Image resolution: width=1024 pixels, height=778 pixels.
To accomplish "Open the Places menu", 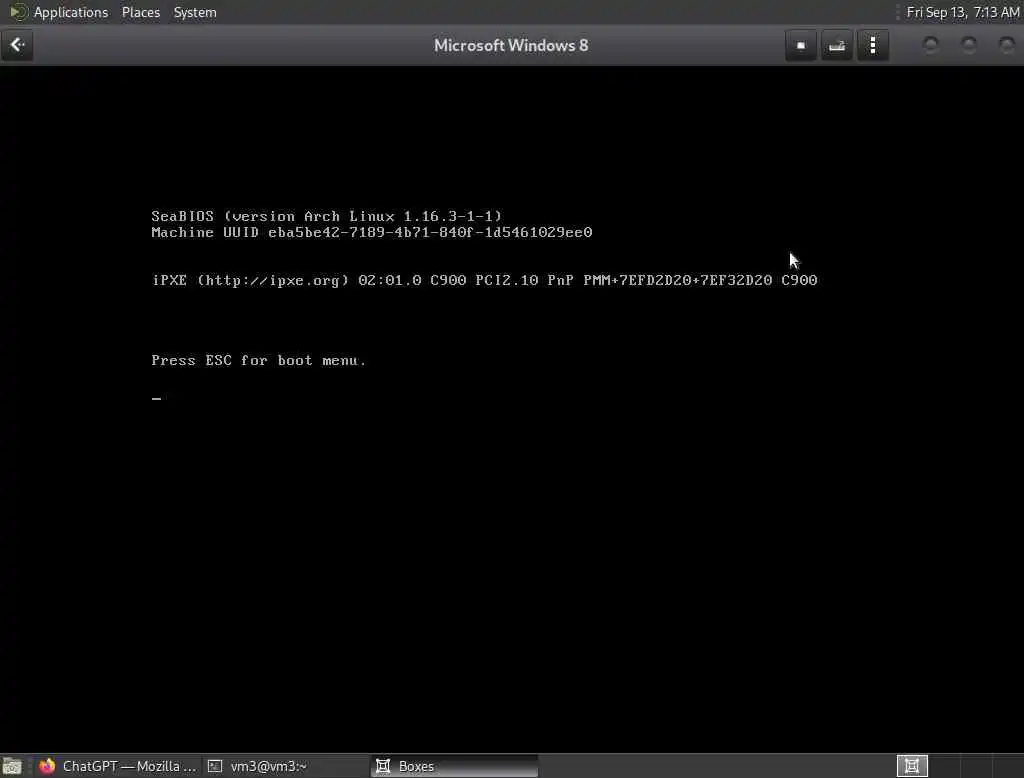I will click(140, 12).
